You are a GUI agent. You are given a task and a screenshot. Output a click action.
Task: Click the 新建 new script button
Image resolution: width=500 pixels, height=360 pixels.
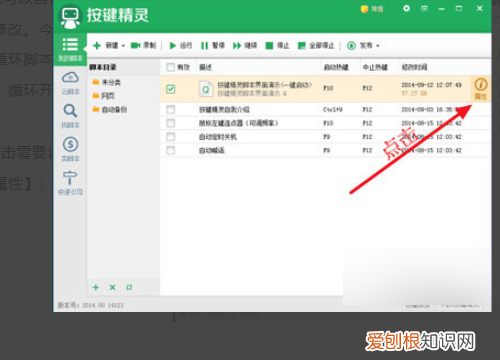(106, 45)
